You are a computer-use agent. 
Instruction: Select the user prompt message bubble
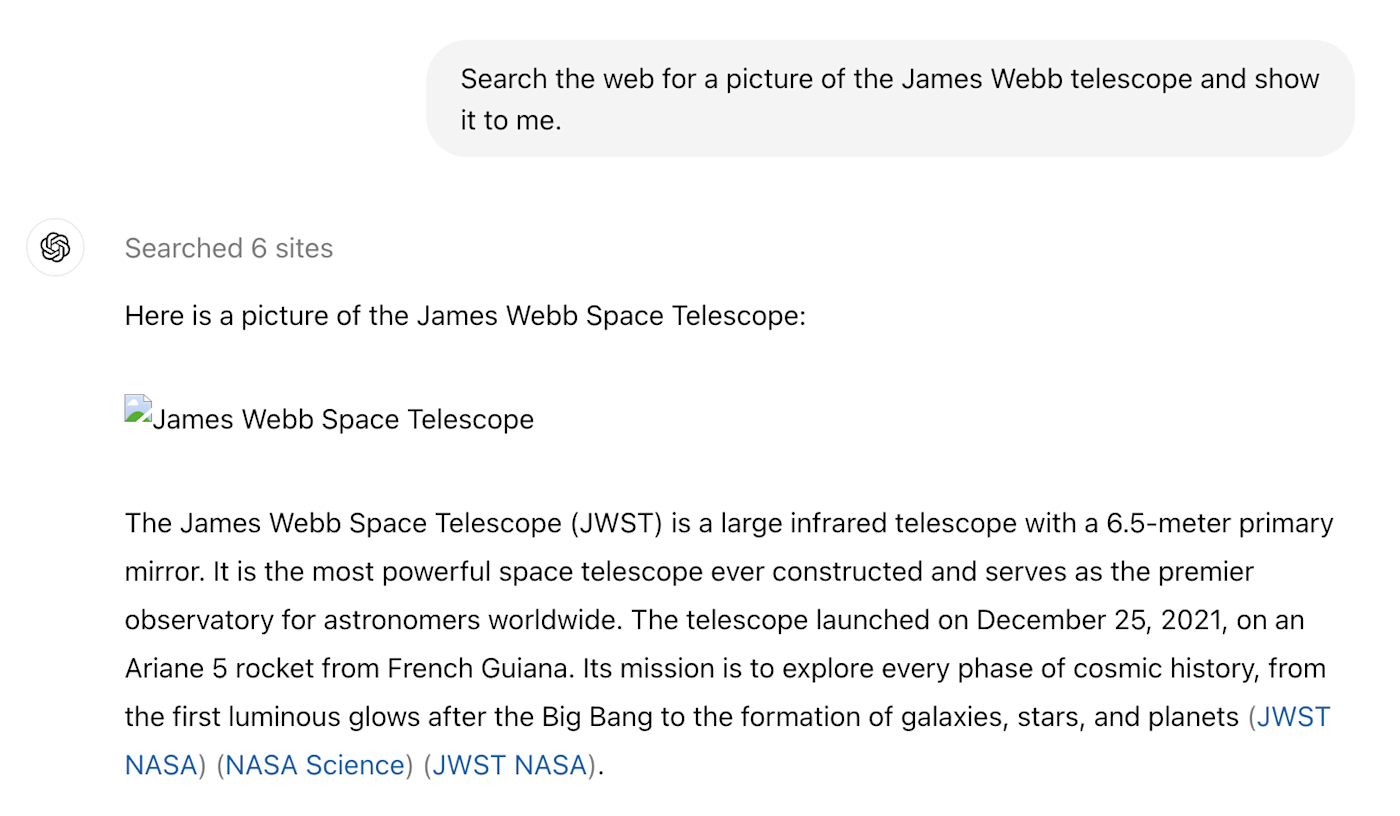[x=890, y=99]
